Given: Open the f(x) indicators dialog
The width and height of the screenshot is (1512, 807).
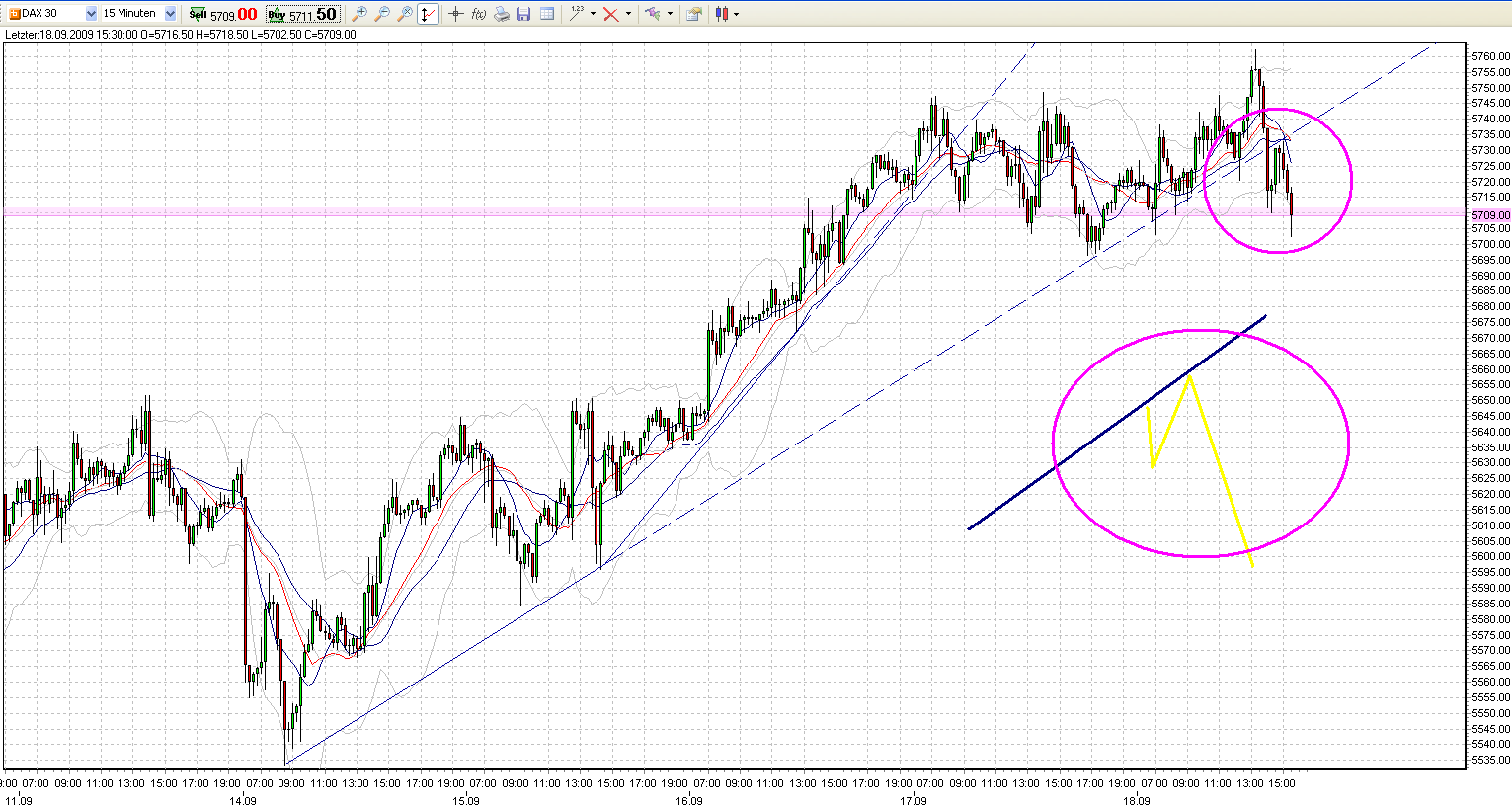Looking at the screenshot, I should (x=478, y=14).
